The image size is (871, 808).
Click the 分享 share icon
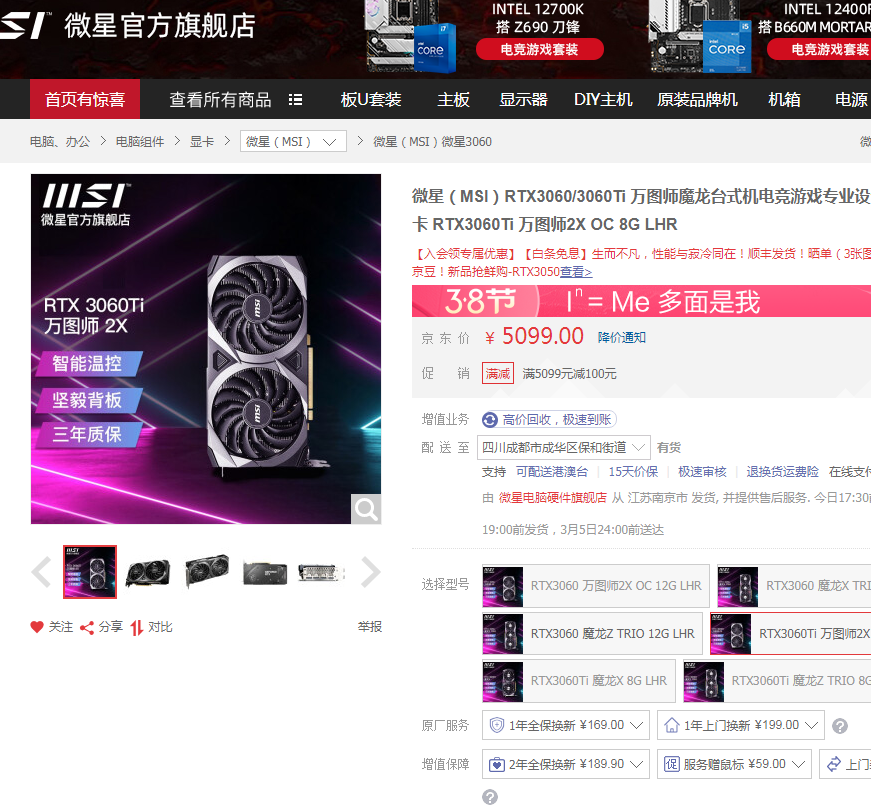[x=87, y=628]
